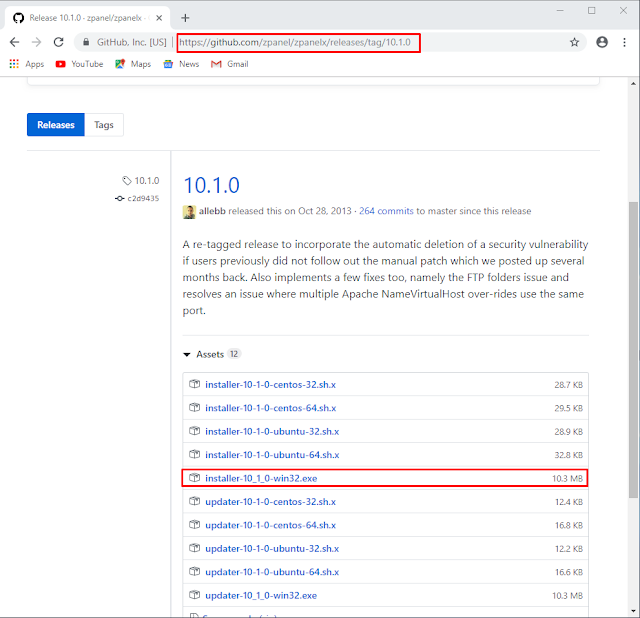Open allebb author profile link
The width and height of the screenshot is (640, 618).
tap(212, 211)
